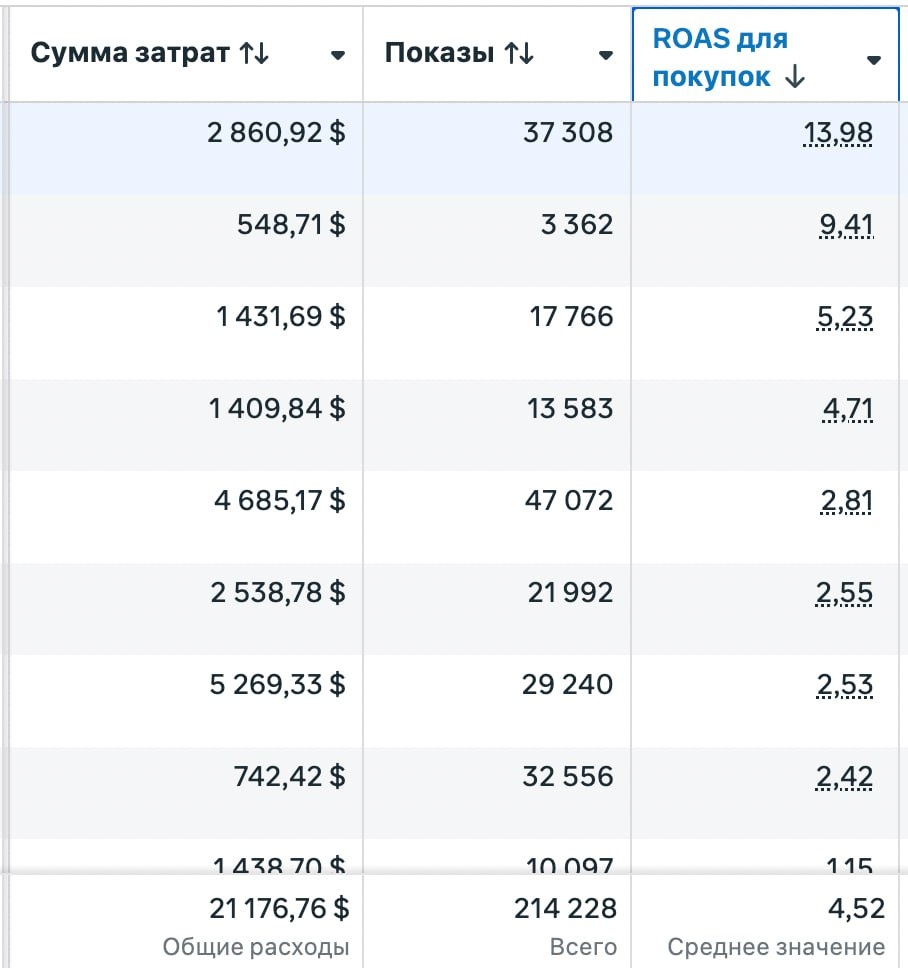Click the descending arrow in ROAS для покупок header

(794, 78)
